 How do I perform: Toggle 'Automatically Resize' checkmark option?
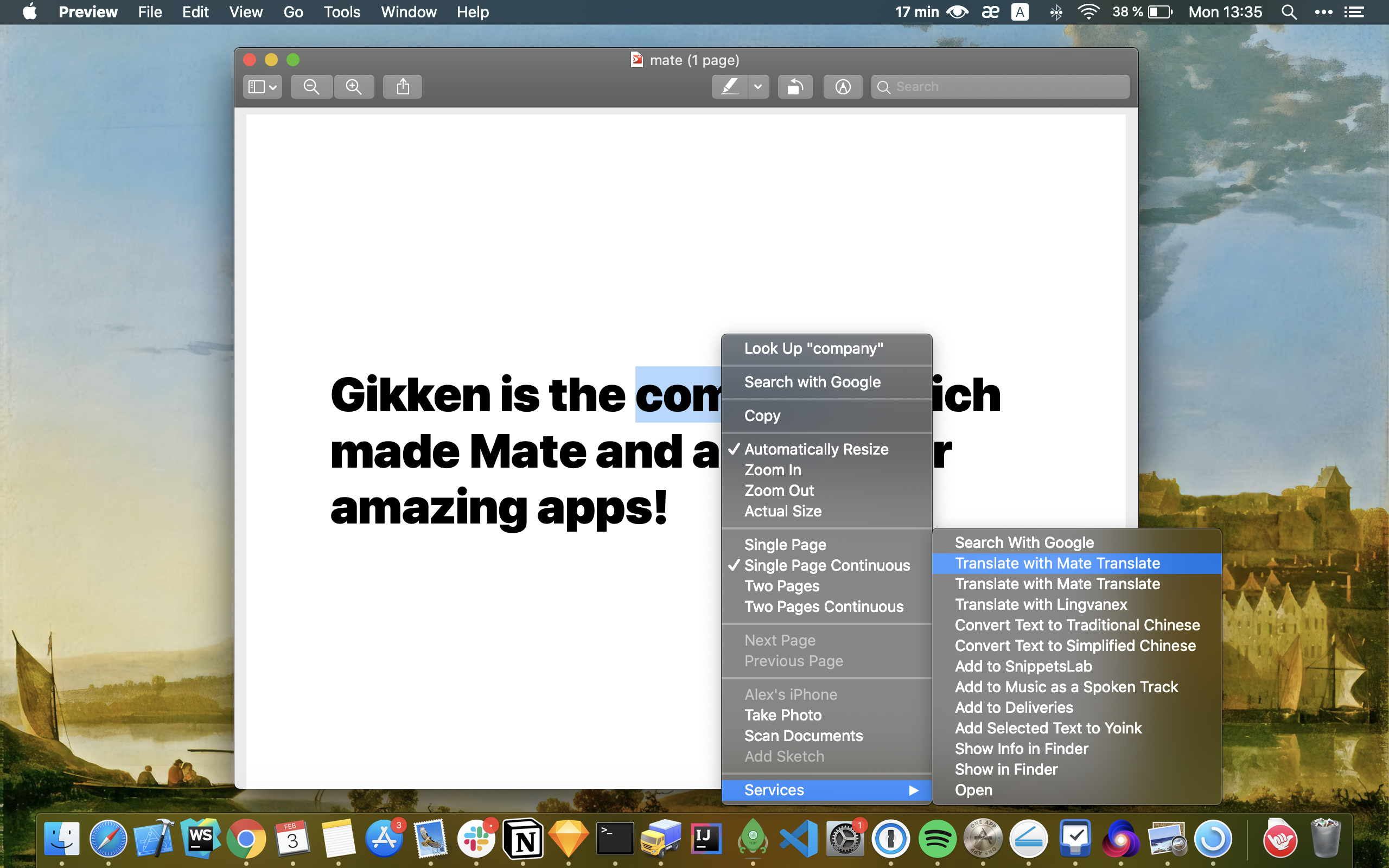point(816,449)
